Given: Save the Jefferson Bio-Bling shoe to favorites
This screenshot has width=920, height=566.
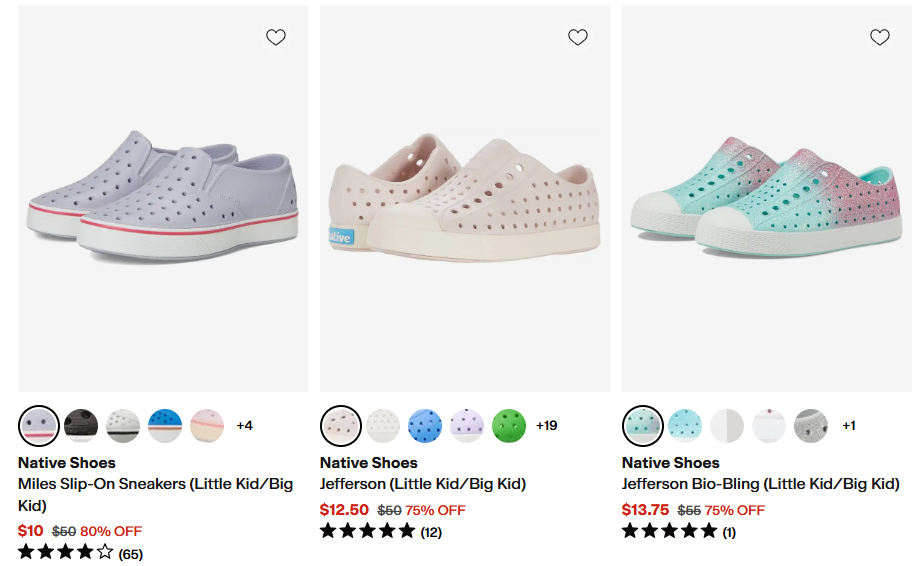Looking at the screenshot, I should [880, 37].
